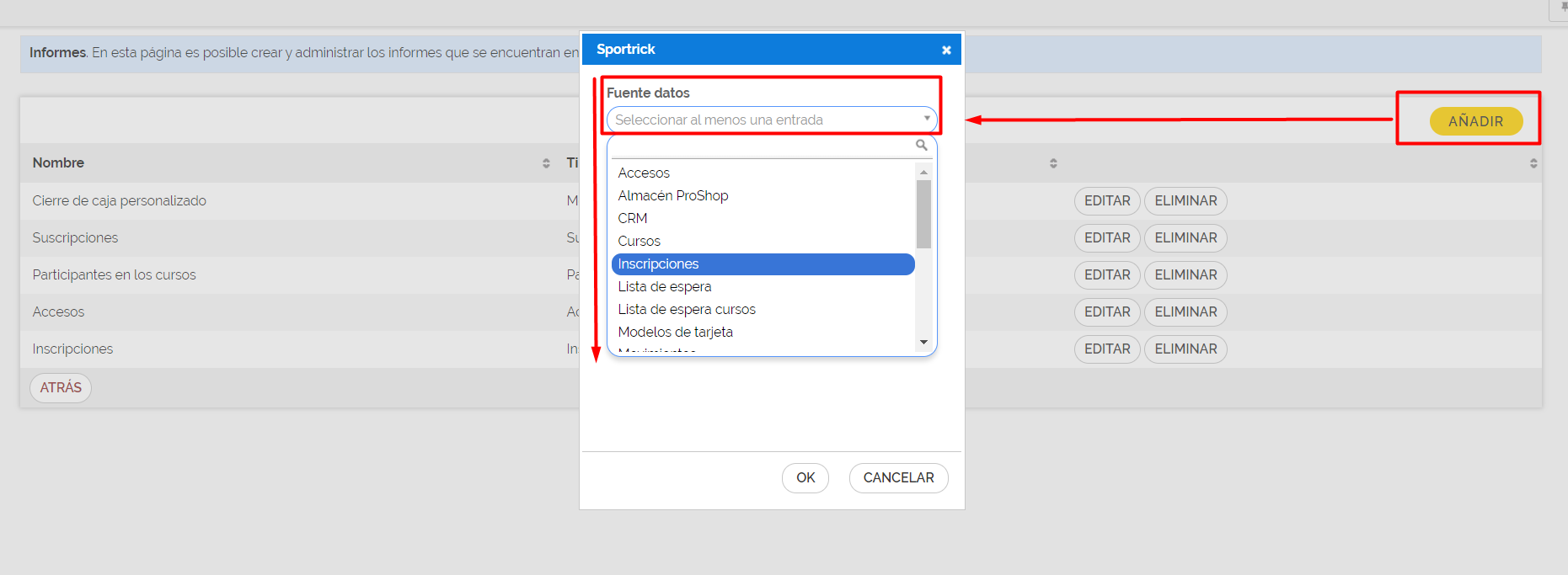Delete Participantes en los cursos report
Image resolution: width=1568 pixels, height=575 pixels.
point(1185,275)
